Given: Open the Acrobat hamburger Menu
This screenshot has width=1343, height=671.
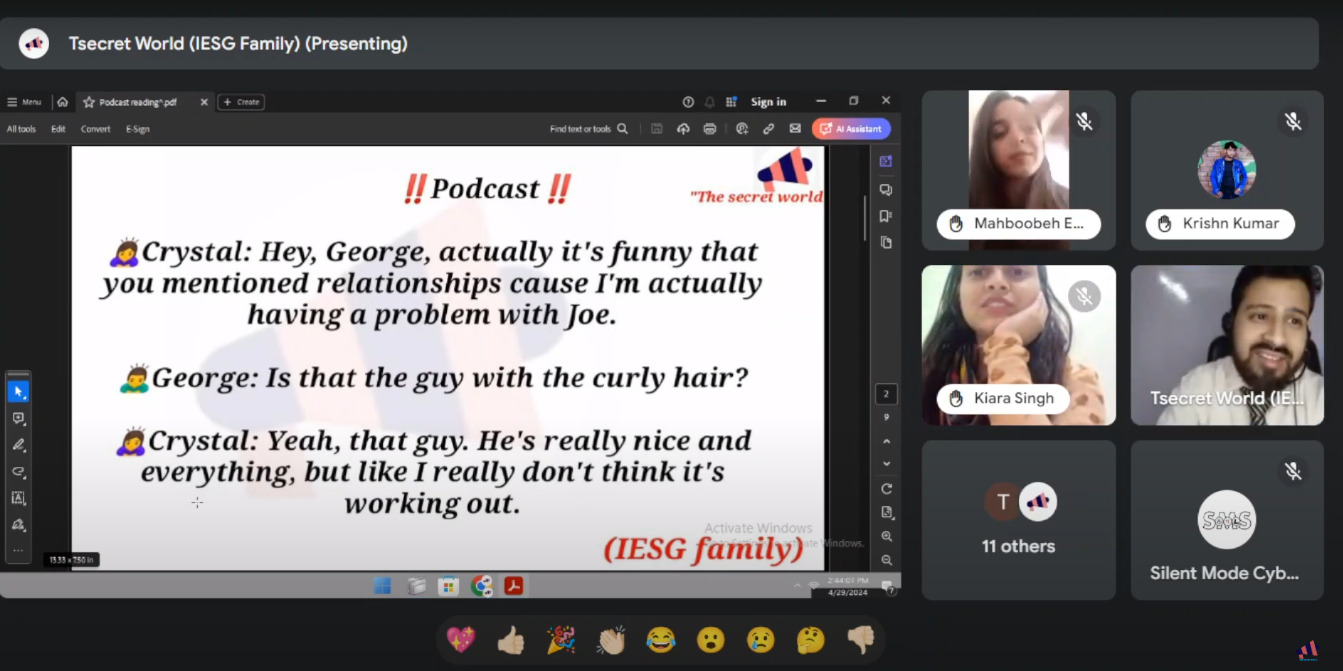Looking at the screenshot, I should (24, 102).
